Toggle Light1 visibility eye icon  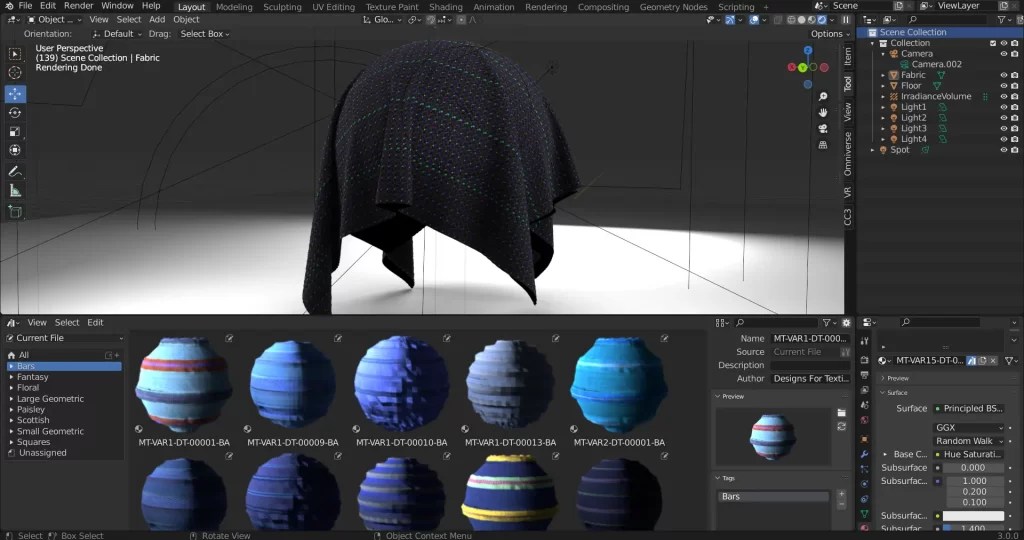[x=1004, y=107]
